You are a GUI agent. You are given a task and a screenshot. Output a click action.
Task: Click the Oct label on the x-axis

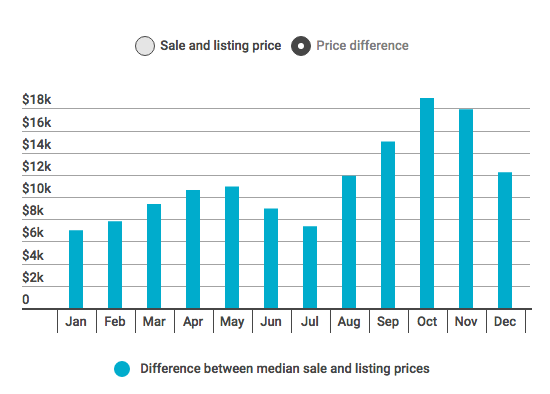click(427, 321)
